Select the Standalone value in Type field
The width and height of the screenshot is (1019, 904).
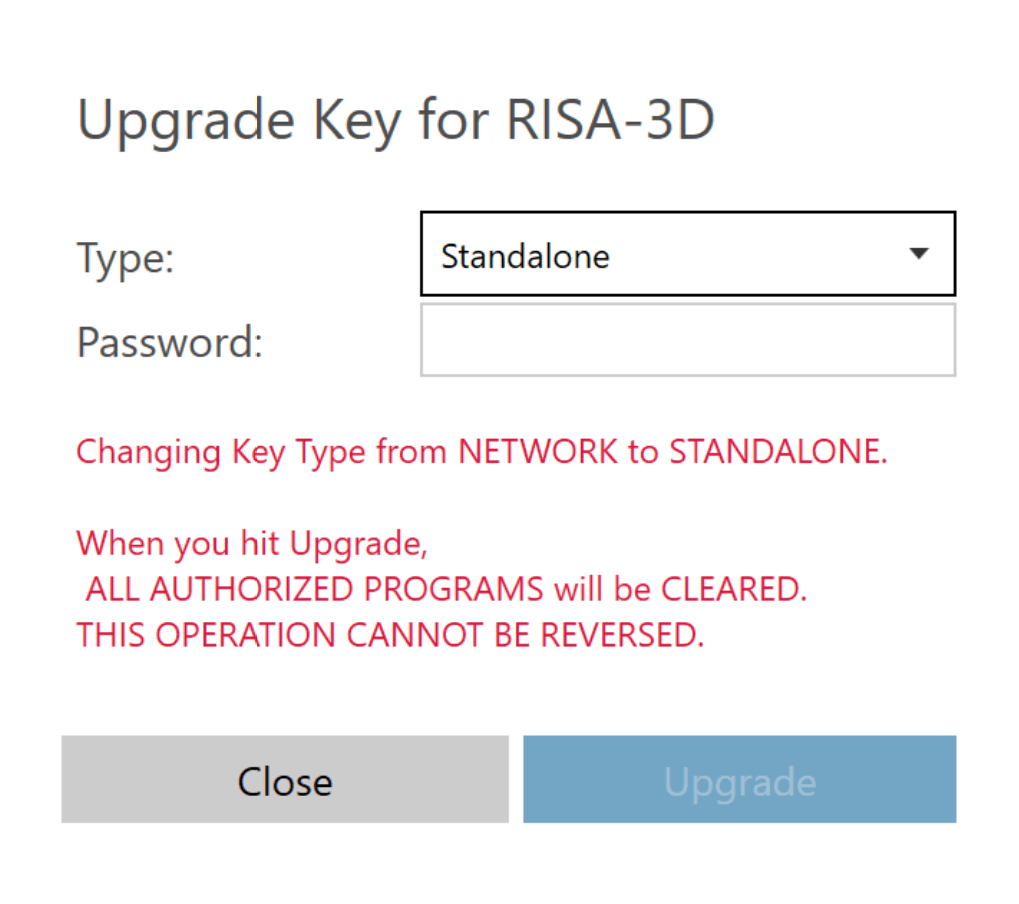pos(526,256)
